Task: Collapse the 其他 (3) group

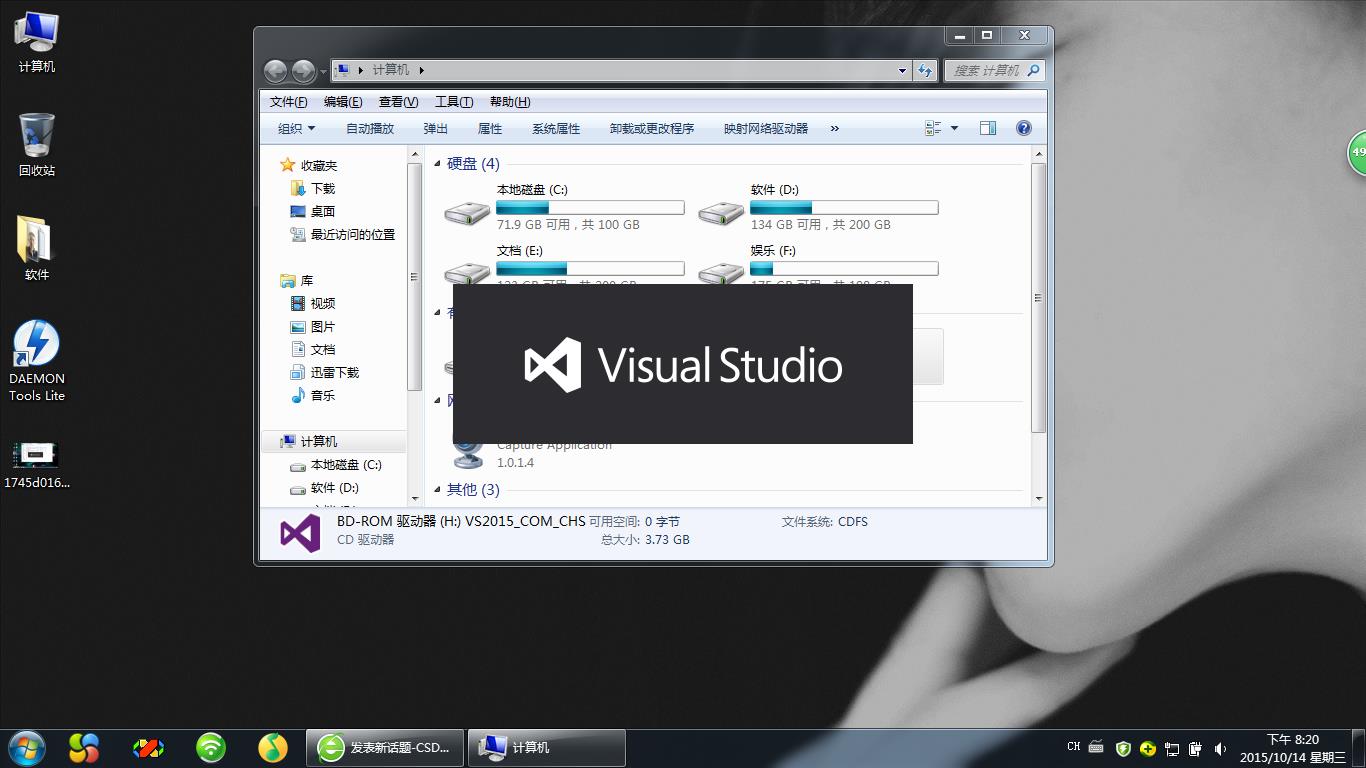Action: tap(437, 490)
